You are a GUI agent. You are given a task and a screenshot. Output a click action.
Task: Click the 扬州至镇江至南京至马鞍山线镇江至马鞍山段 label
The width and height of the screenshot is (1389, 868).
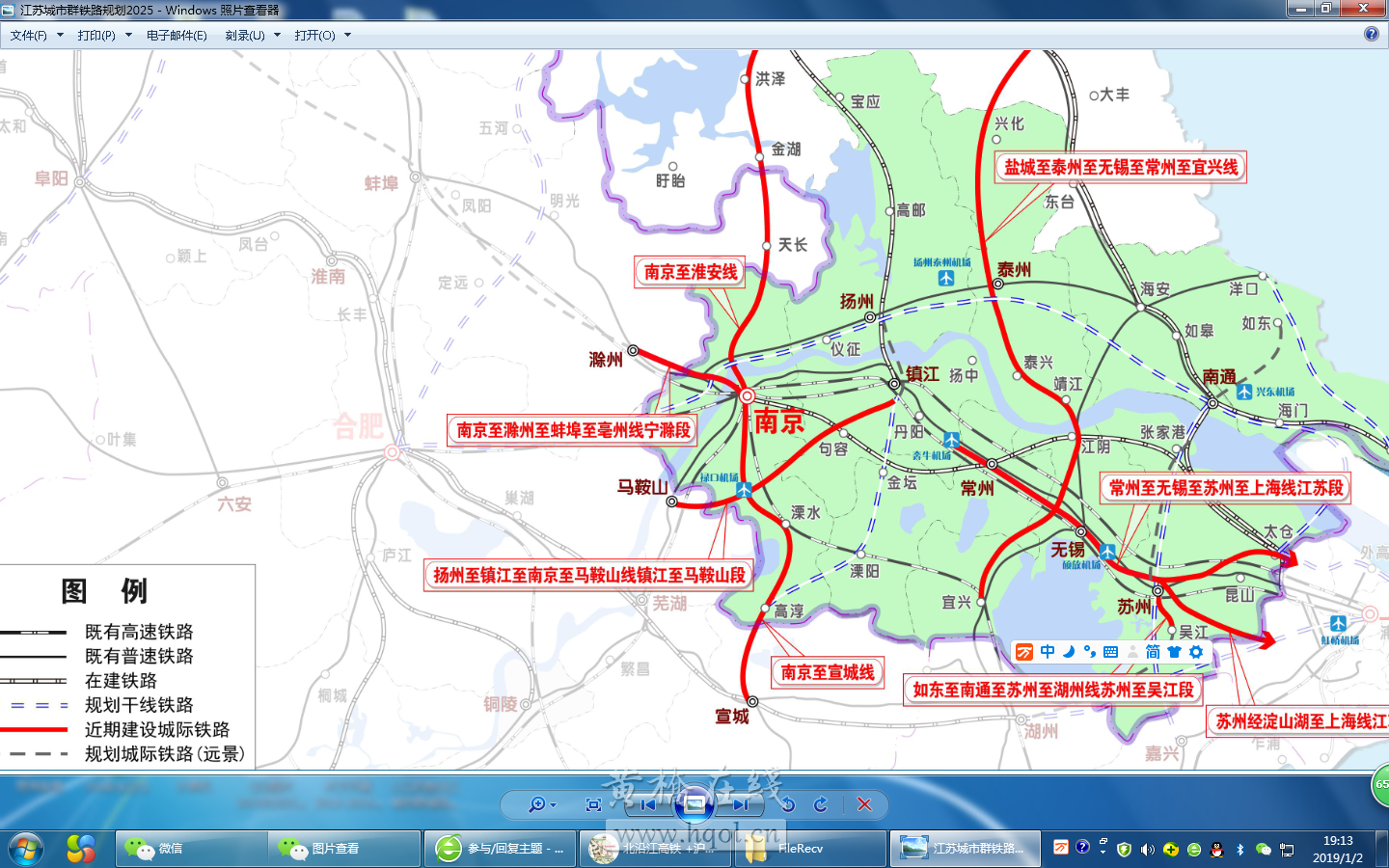pyautogui.click(x=588, y=575)
